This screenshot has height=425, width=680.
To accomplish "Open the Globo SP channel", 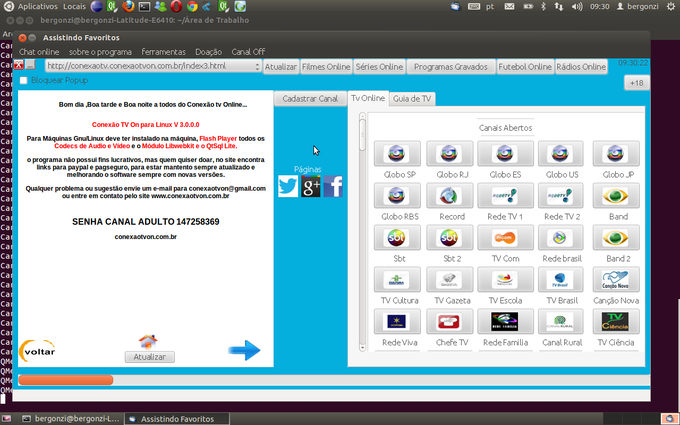I will coord(397,154).
